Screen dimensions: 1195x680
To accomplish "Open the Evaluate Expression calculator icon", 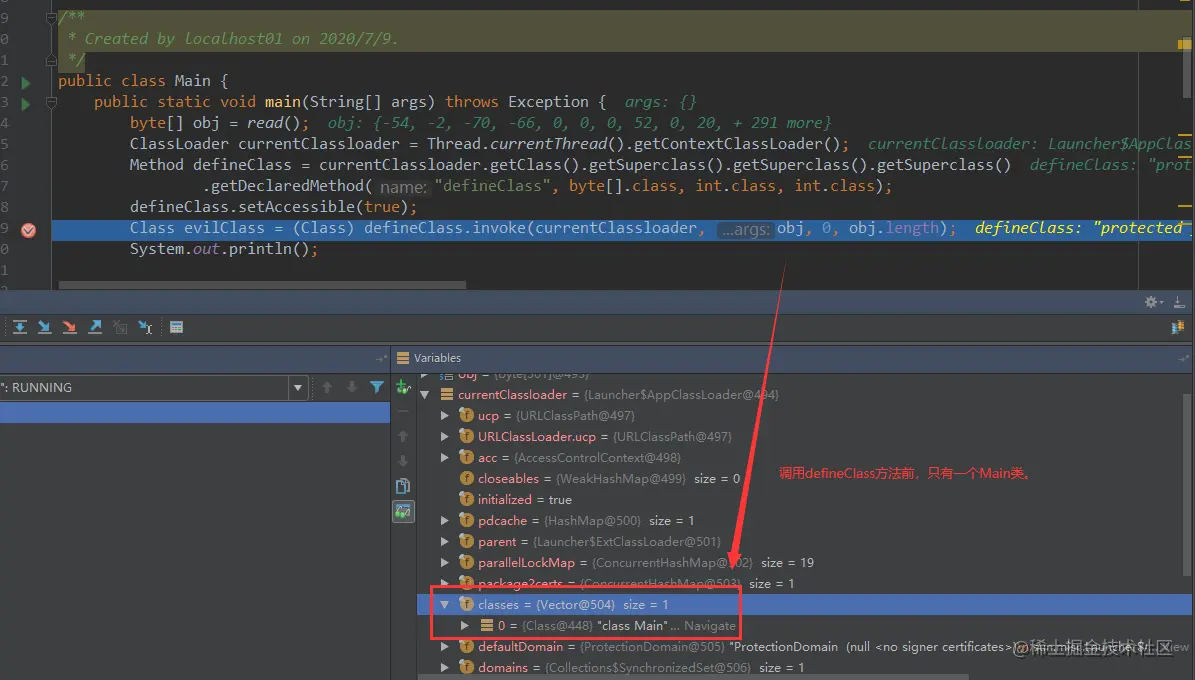I will (176, 327).
